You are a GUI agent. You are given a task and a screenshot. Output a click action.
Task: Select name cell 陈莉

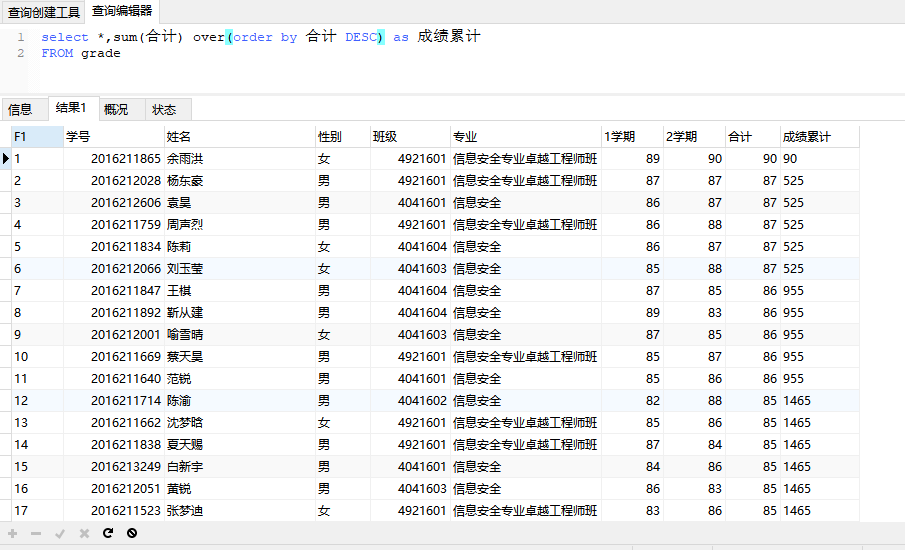240,246
